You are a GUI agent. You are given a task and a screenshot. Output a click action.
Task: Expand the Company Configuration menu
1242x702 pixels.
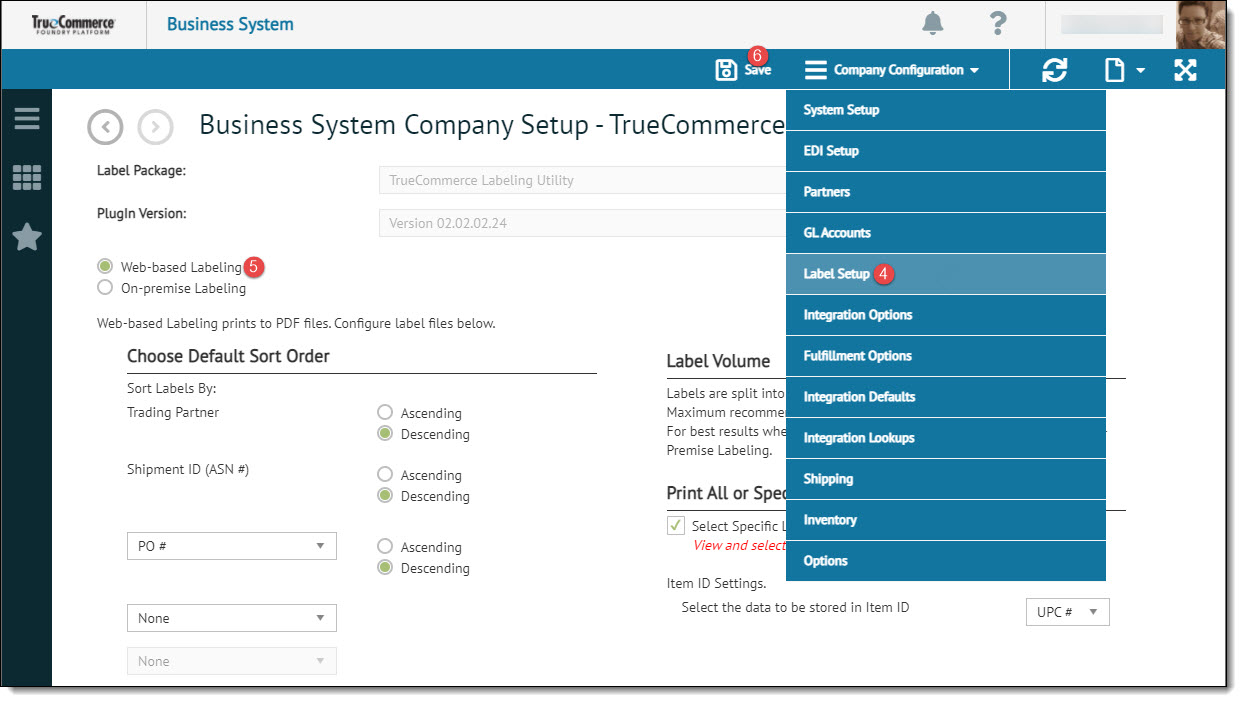pos(897,69)
